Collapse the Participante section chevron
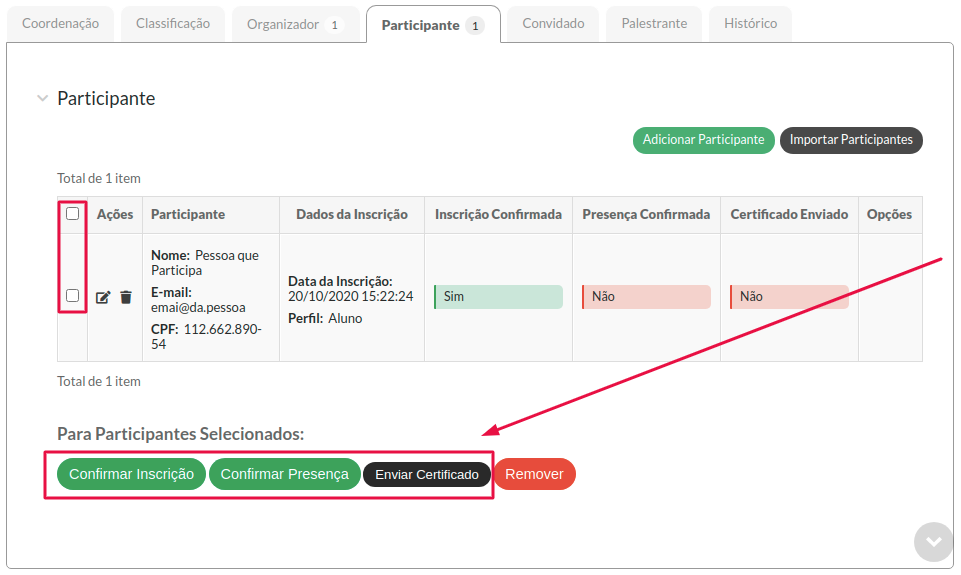The image size is (961, 575). click(x=42, y=98)
